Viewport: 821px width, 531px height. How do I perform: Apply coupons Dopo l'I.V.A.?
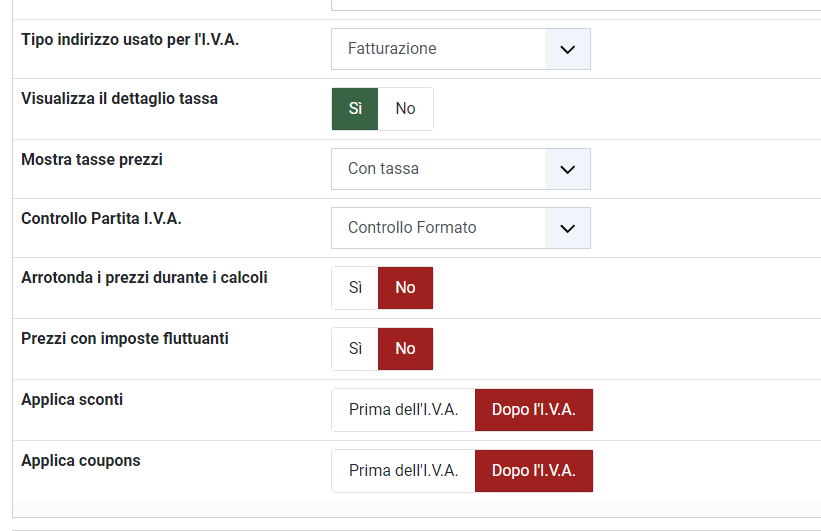(x=533, y=471)
